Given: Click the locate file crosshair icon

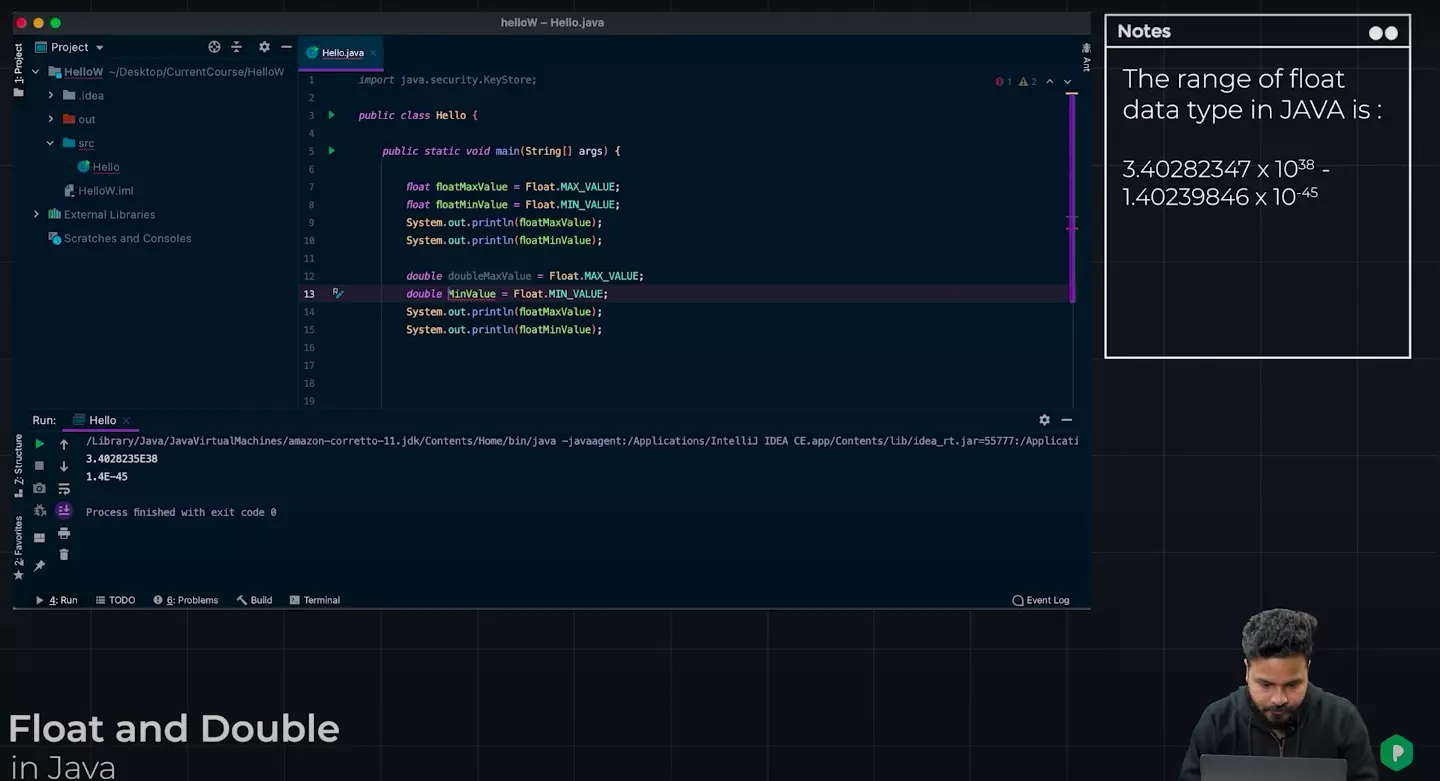Looking at the screenshot, I should click(x=214, y=47).
